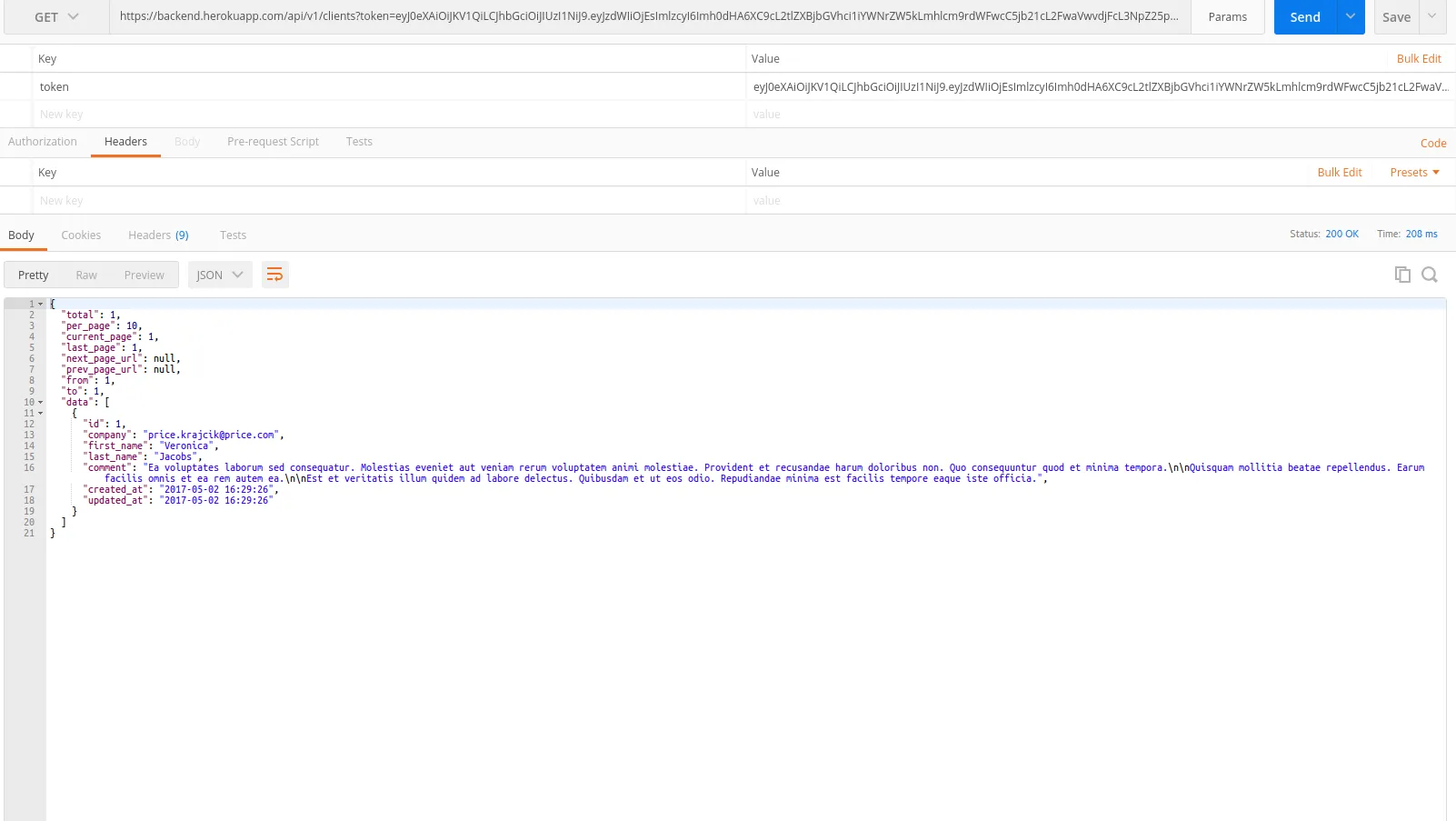Image resolution: width=1456 pixels, height=821 pixels.
Task: Click the "208 ms" response time
Action: coord(1421,235)
